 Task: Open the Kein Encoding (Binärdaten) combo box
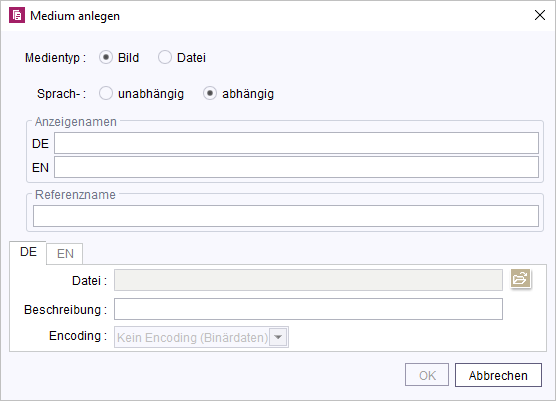[x=201, y=337]
